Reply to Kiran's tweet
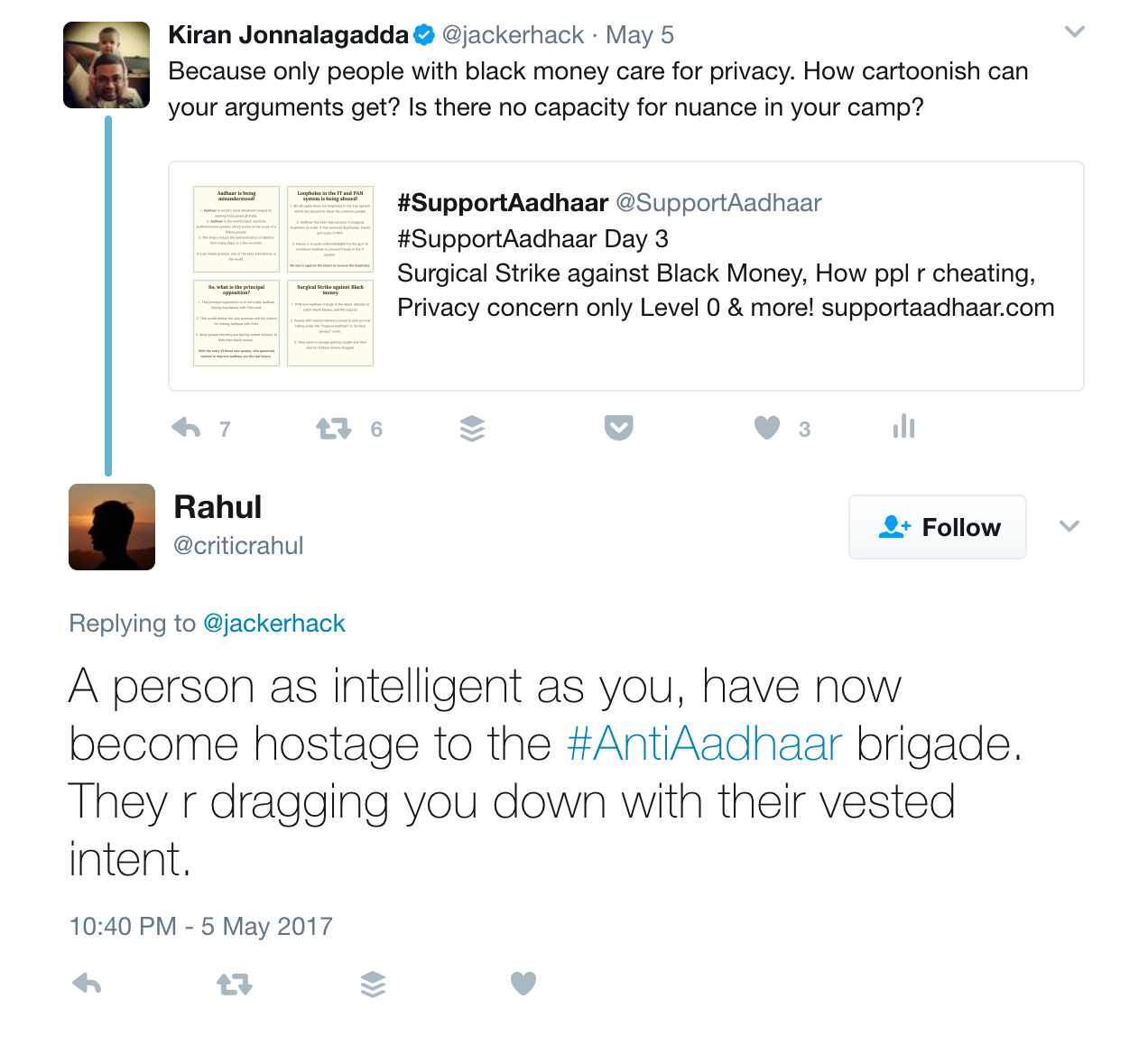This screenshot has width=1148, height=1054. coord(186,428)
